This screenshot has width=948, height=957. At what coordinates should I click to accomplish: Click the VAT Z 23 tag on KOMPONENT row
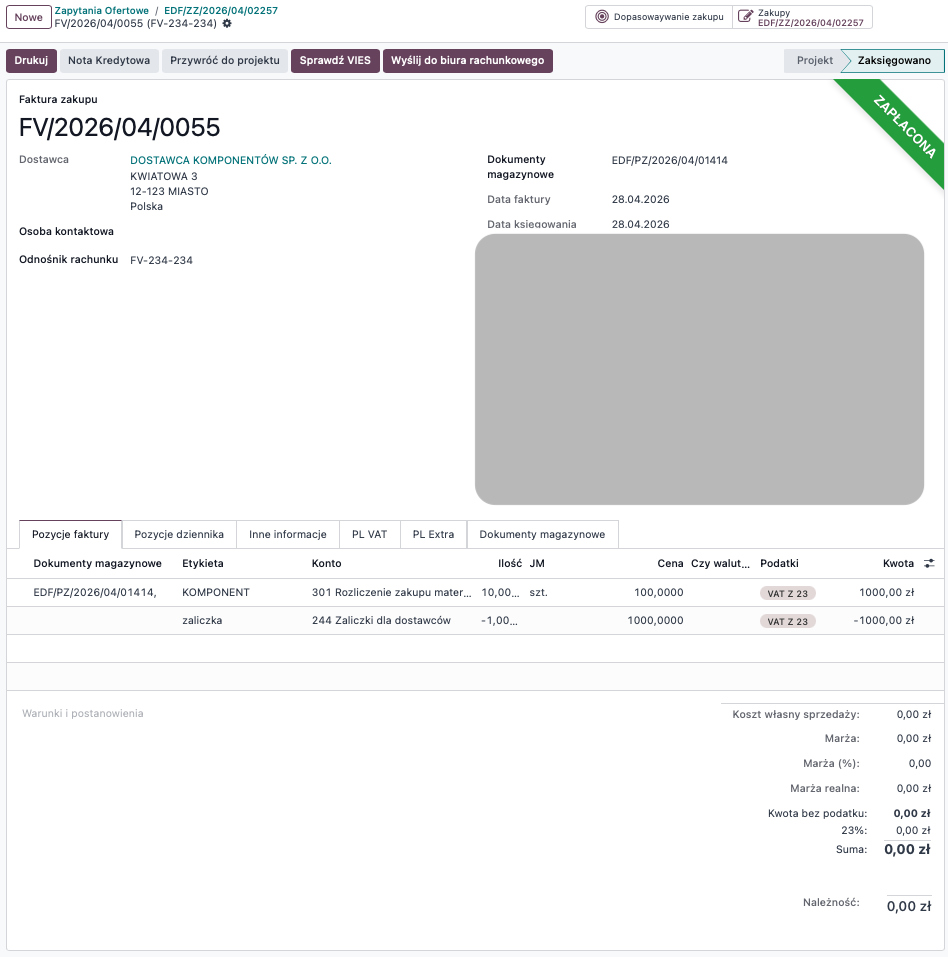tap(787, 593)
